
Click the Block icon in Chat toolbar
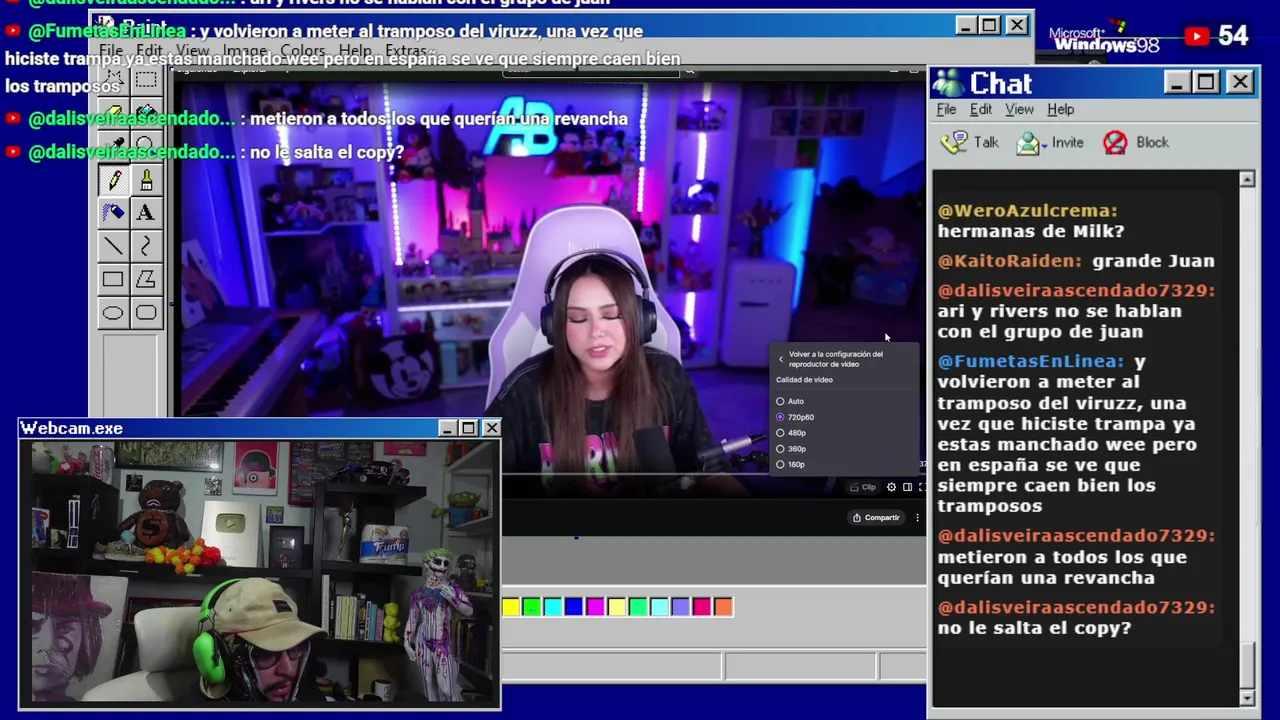pos(1115,142)
